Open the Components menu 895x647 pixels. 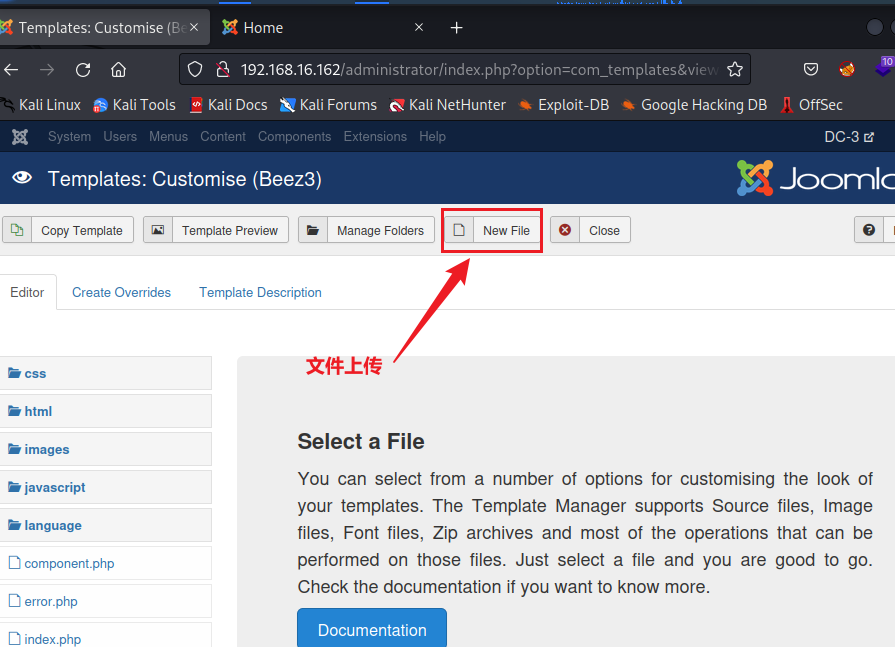point(295,137)
